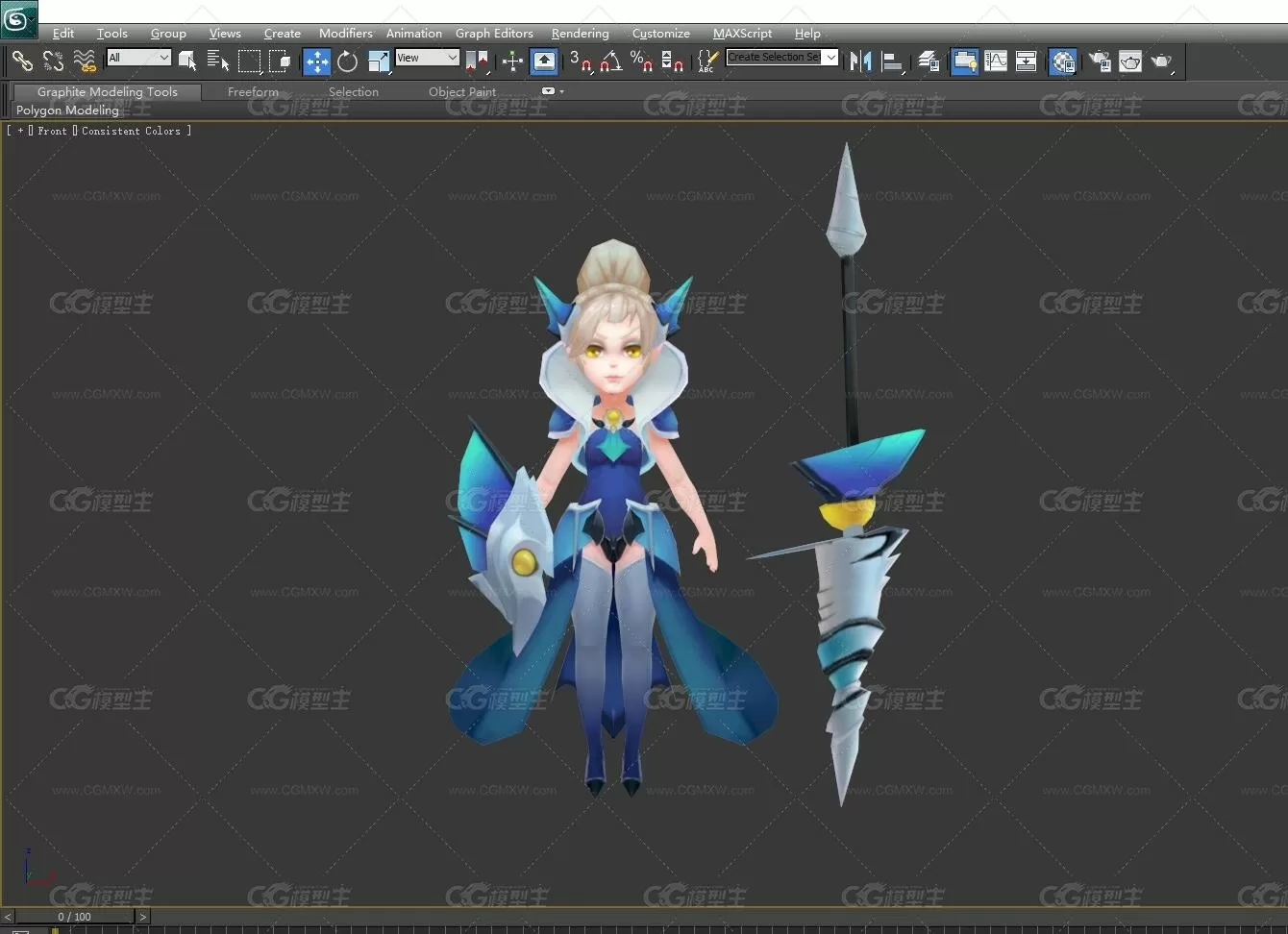Open the Schematic View icon
The height and width of the screenshot is (934, 1288).
pos(1027,61)
